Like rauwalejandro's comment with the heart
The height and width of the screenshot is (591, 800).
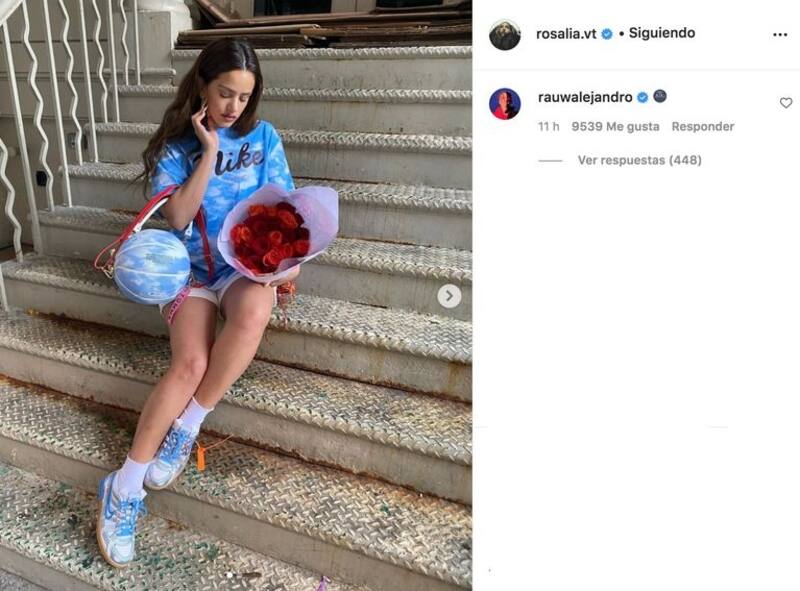(786, 103)
